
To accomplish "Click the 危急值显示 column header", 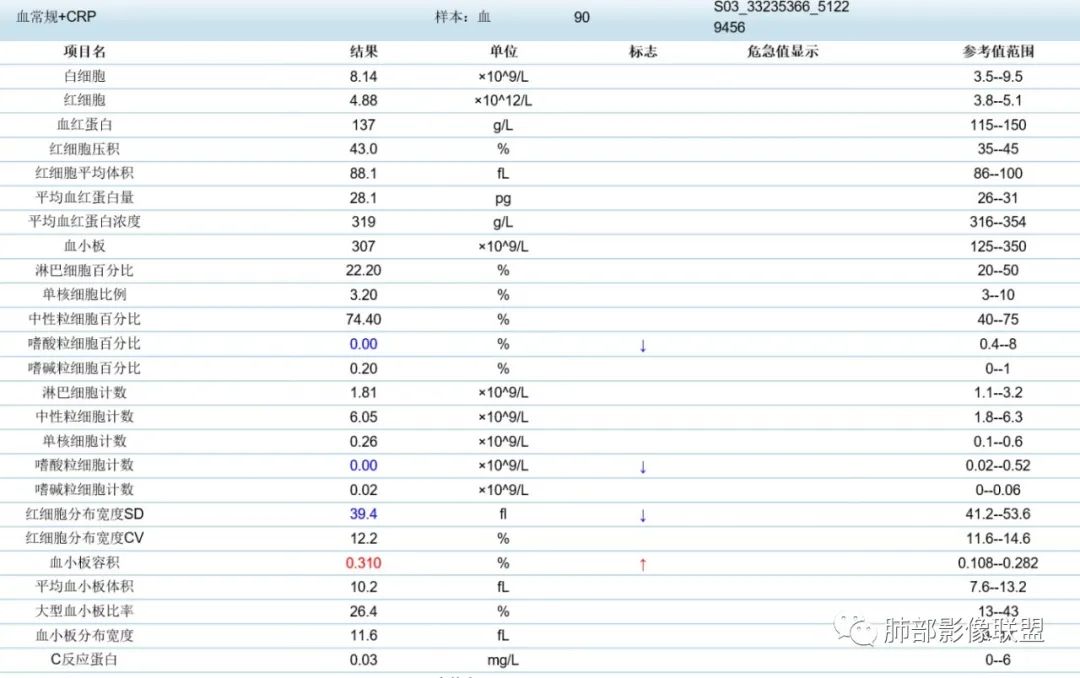I will [x=782, y=52].
